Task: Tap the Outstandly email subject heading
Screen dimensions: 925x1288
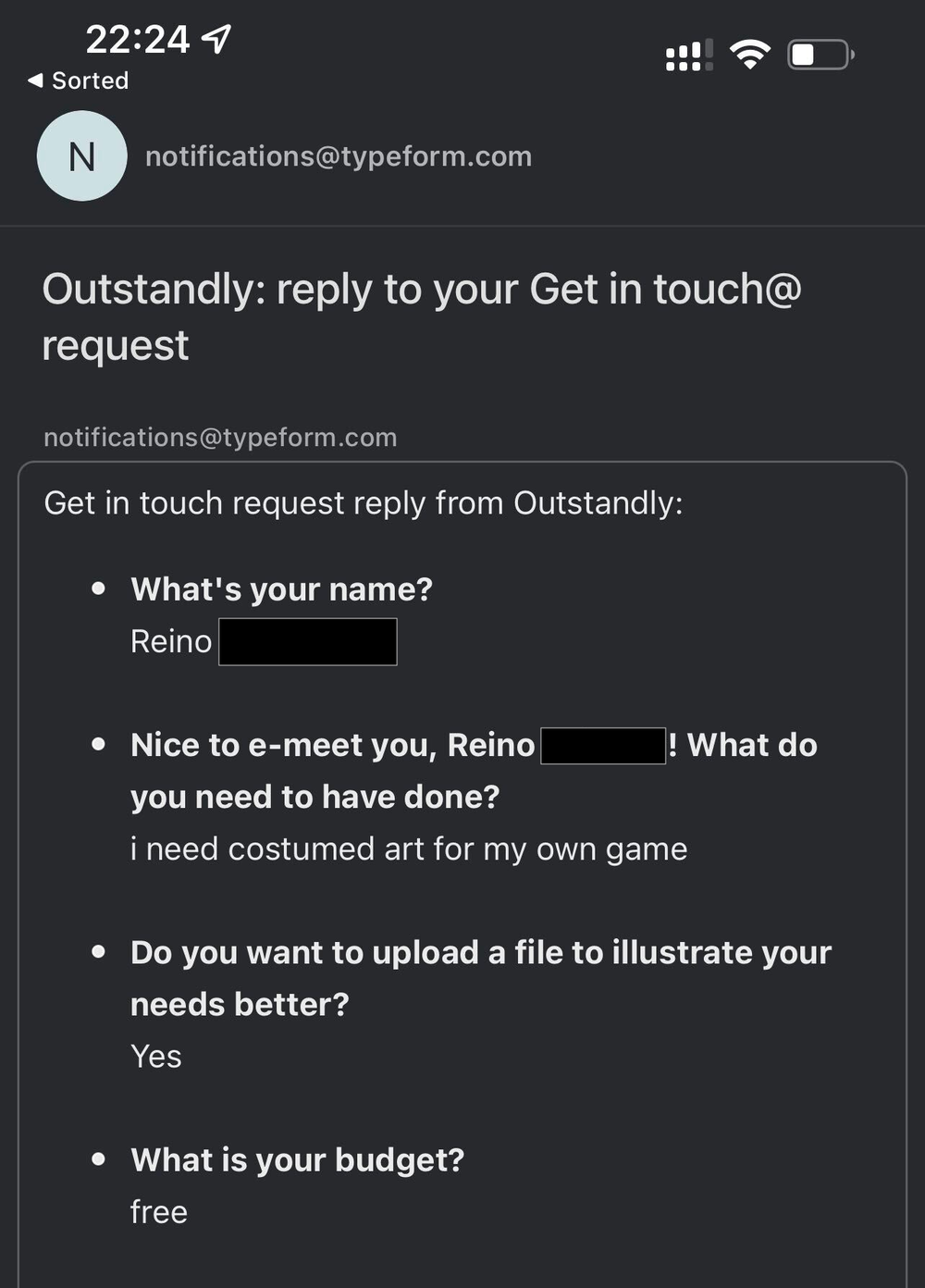Action: [421, 316]
